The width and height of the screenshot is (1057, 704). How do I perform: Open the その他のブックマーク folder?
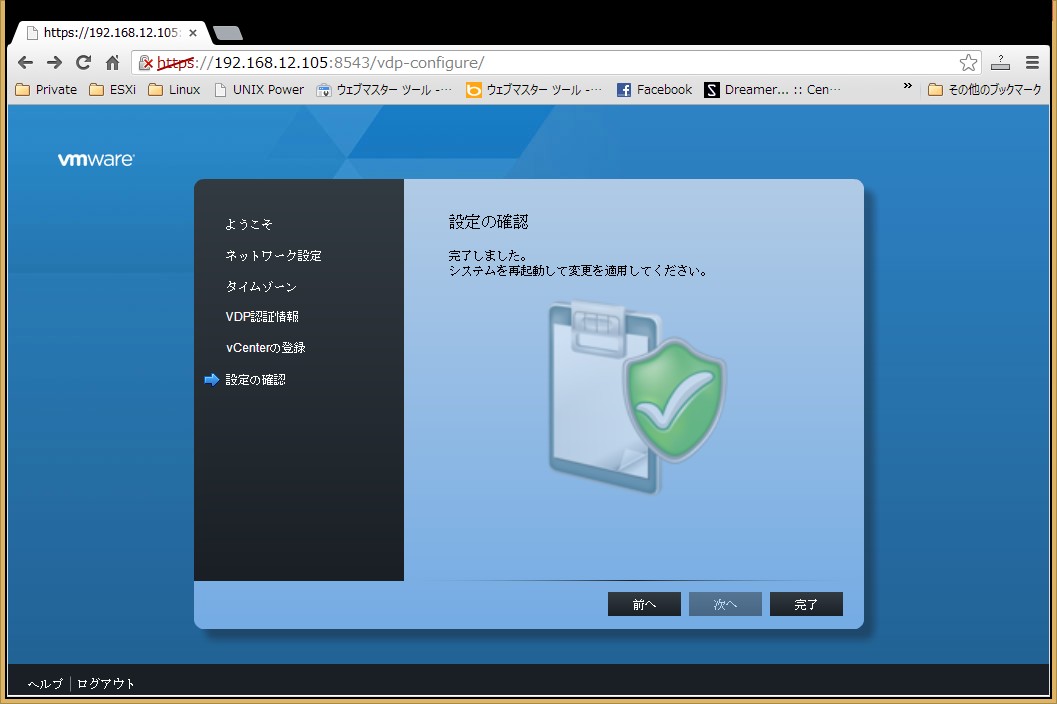pos(984,90)
